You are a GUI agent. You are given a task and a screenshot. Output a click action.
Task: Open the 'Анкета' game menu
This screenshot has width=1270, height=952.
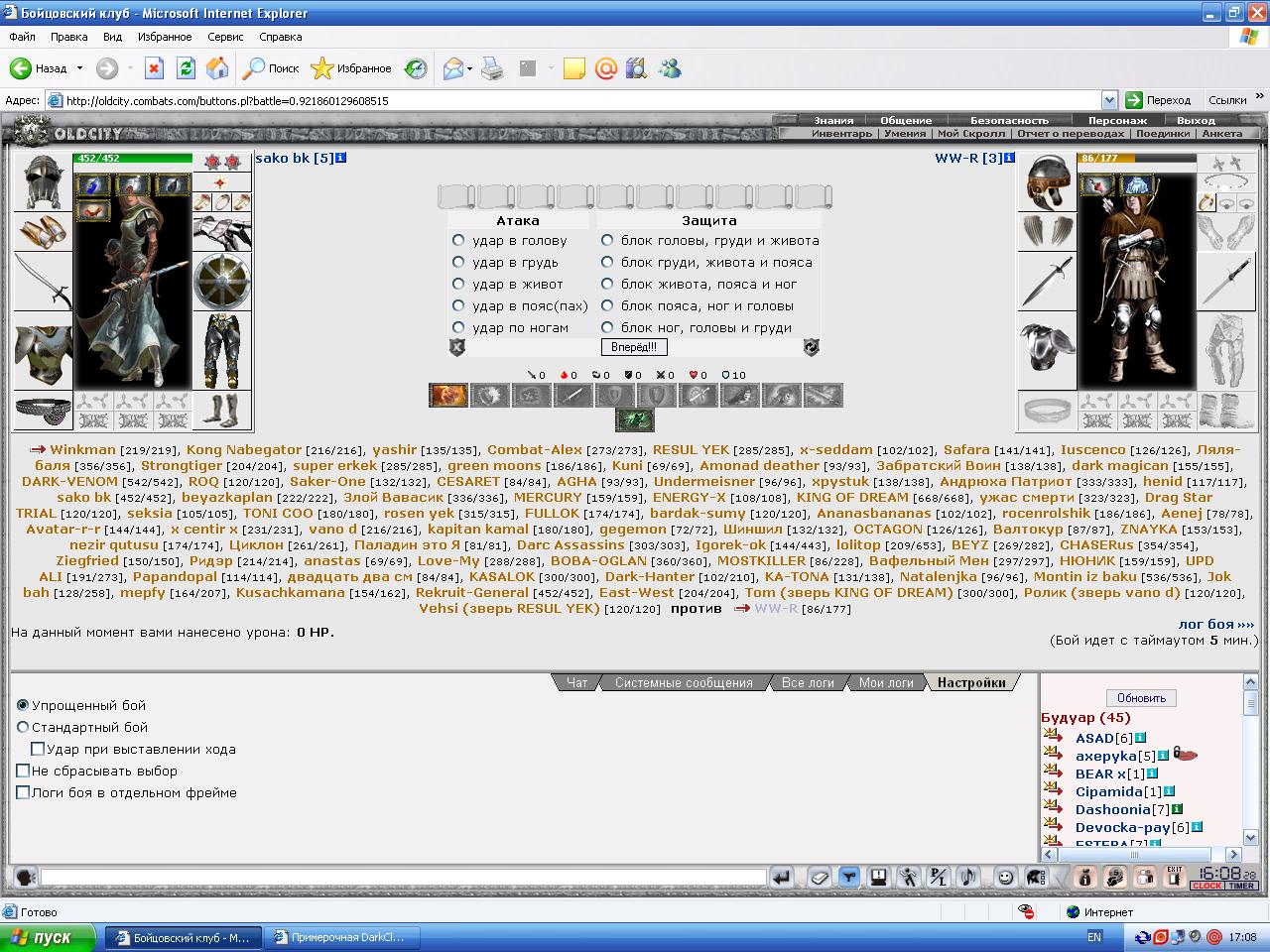tap(1221, 133)
